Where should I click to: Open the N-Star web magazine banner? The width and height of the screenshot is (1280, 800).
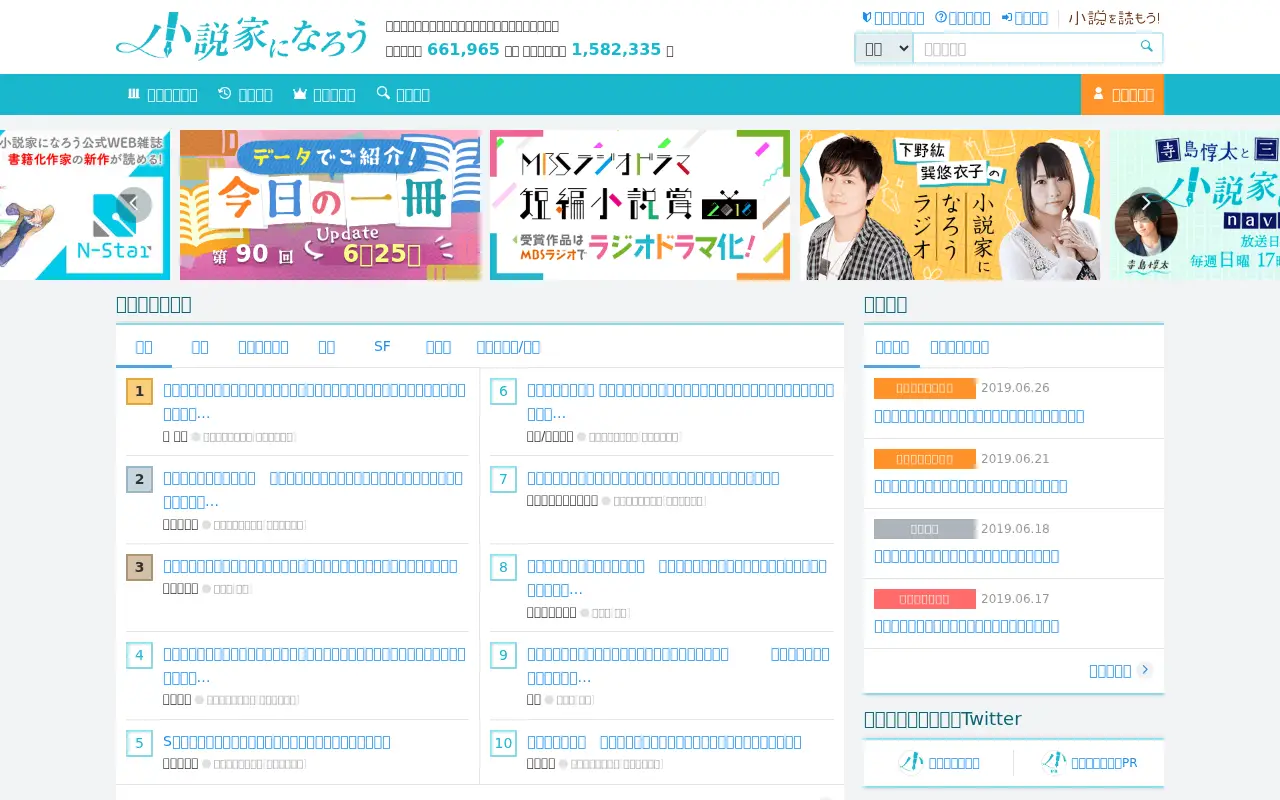(x=85, y=205)
